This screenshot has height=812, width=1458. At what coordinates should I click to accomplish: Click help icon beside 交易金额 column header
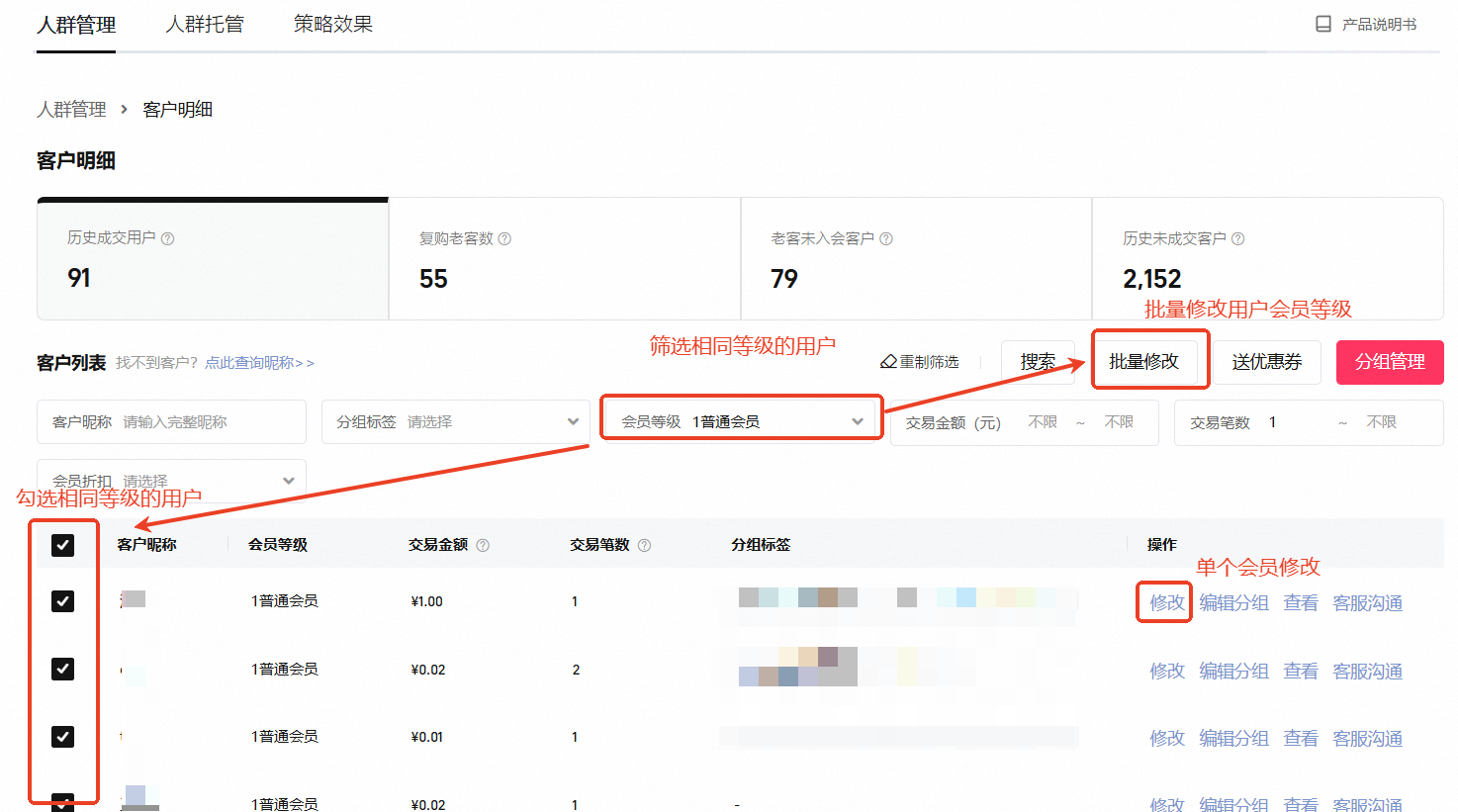[483, 545]
